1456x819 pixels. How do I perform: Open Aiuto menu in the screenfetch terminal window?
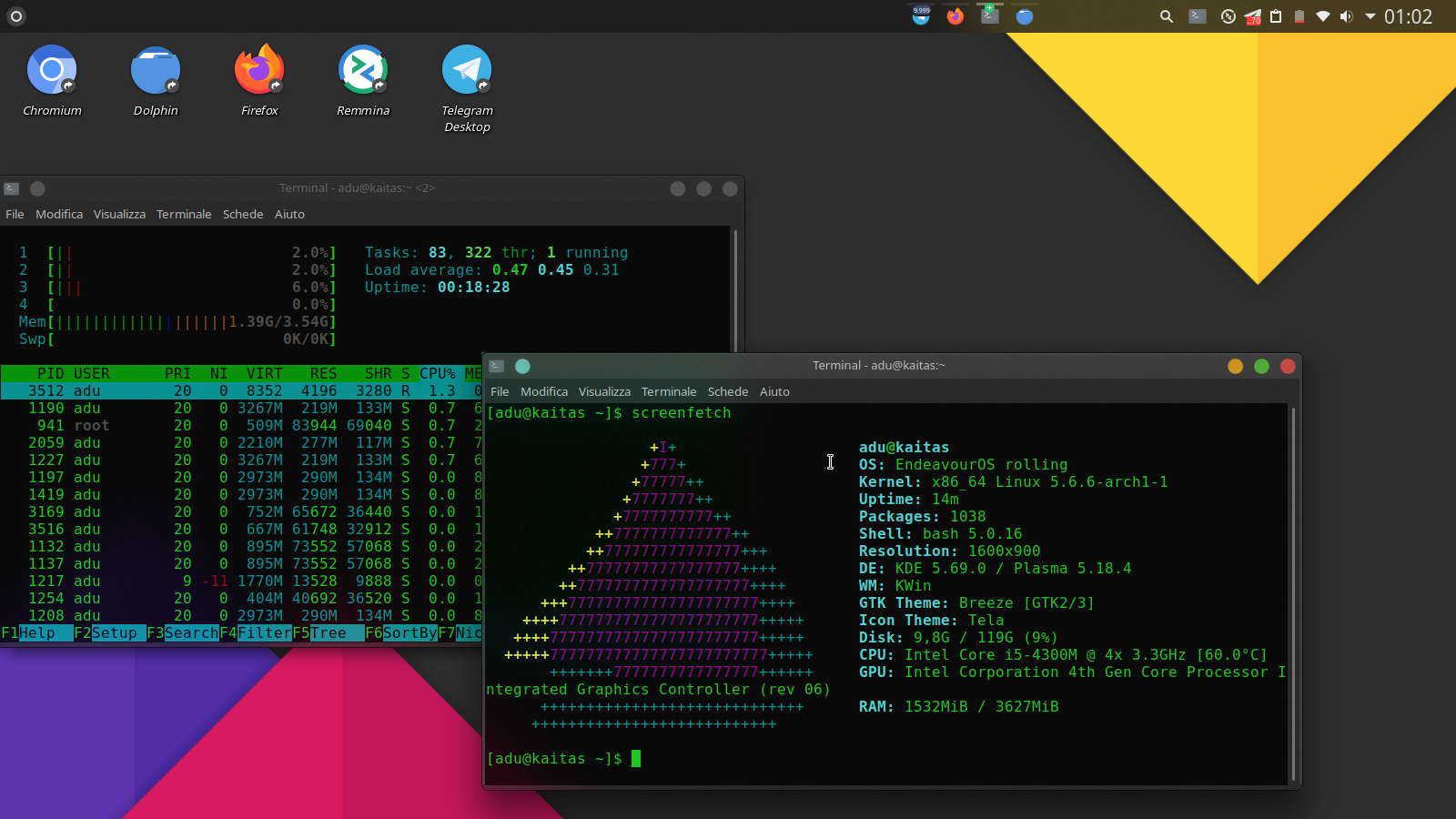click(x=774, y=391)
